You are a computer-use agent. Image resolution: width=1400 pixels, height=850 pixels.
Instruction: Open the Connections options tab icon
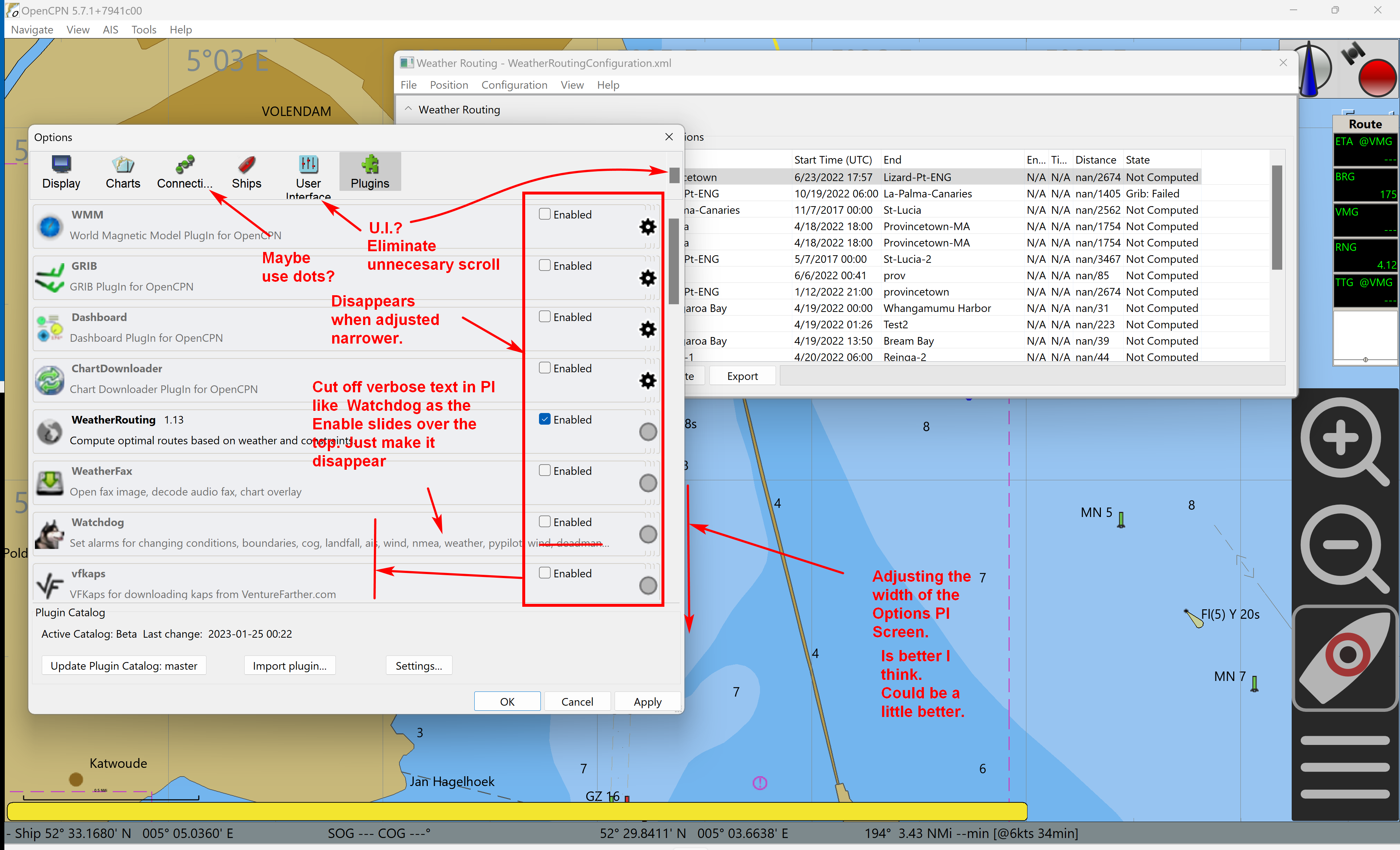coord(185,172)
